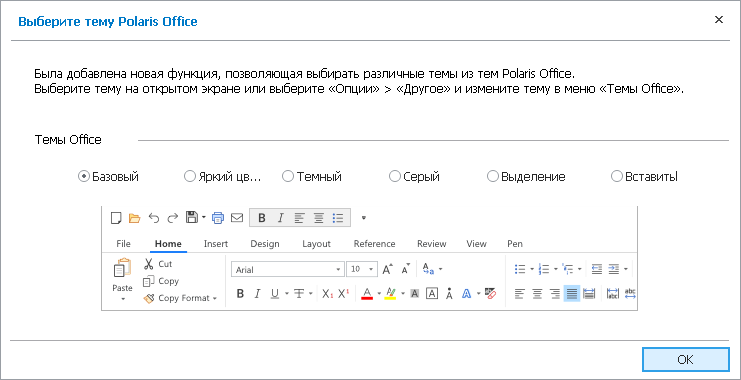Close the Polaris Office theme dialog
Image resolution: width=741 pixels, height=380 pixels.
tap(719, 20)
